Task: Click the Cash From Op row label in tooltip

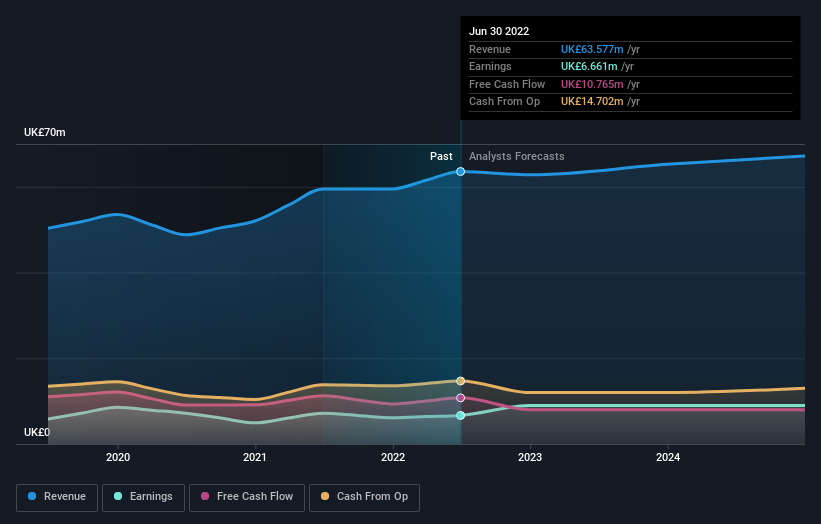Action: (504, 102)
